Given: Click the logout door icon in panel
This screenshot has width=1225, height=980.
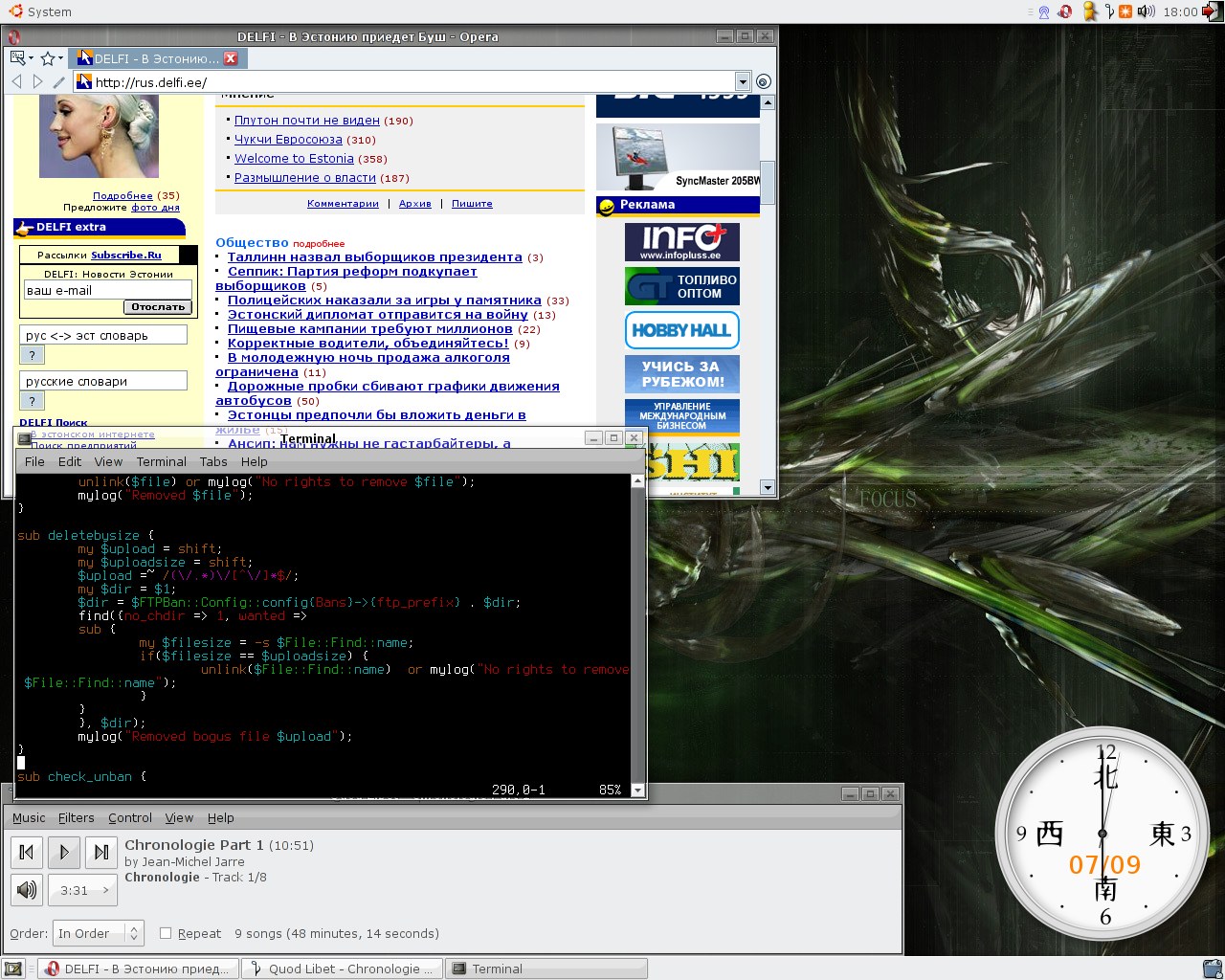Looking at the screenshot, I should 1213,11.
